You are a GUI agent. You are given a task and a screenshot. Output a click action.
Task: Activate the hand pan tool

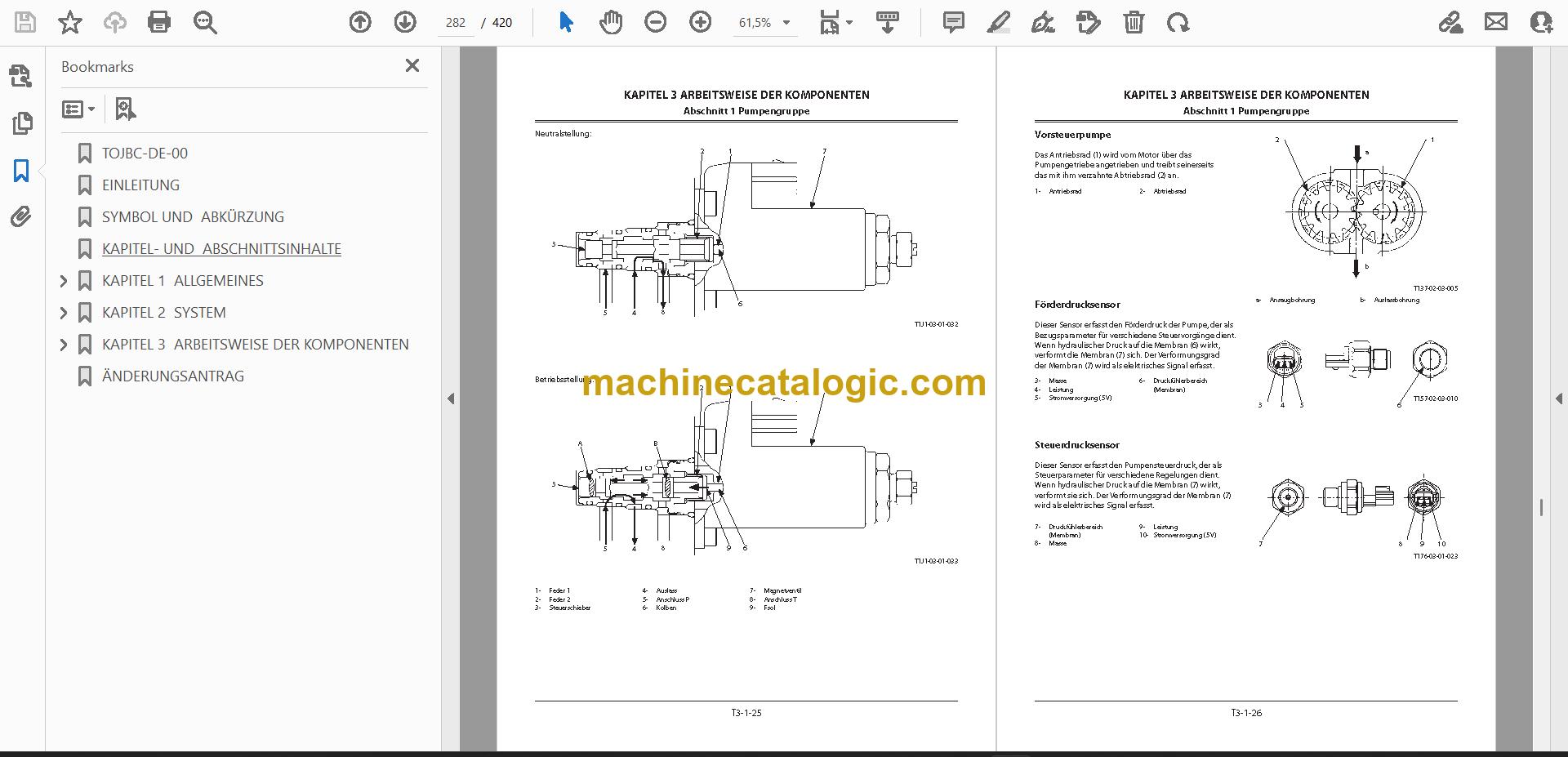(610, 22)
